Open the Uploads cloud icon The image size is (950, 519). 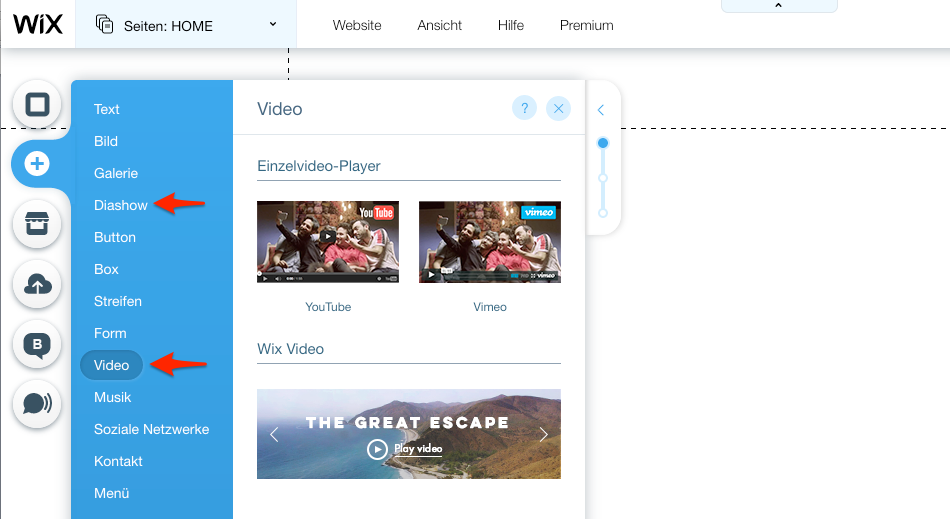click(38, 285)
